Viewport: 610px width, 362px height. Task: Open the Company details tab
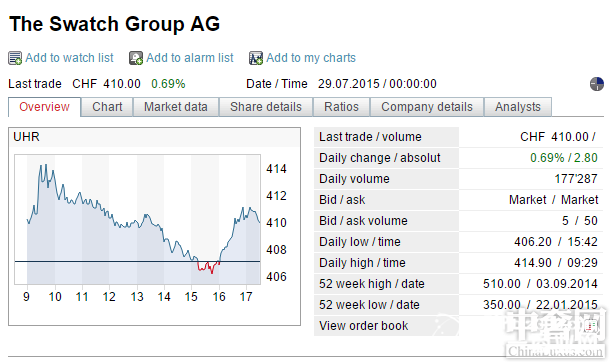427,107
